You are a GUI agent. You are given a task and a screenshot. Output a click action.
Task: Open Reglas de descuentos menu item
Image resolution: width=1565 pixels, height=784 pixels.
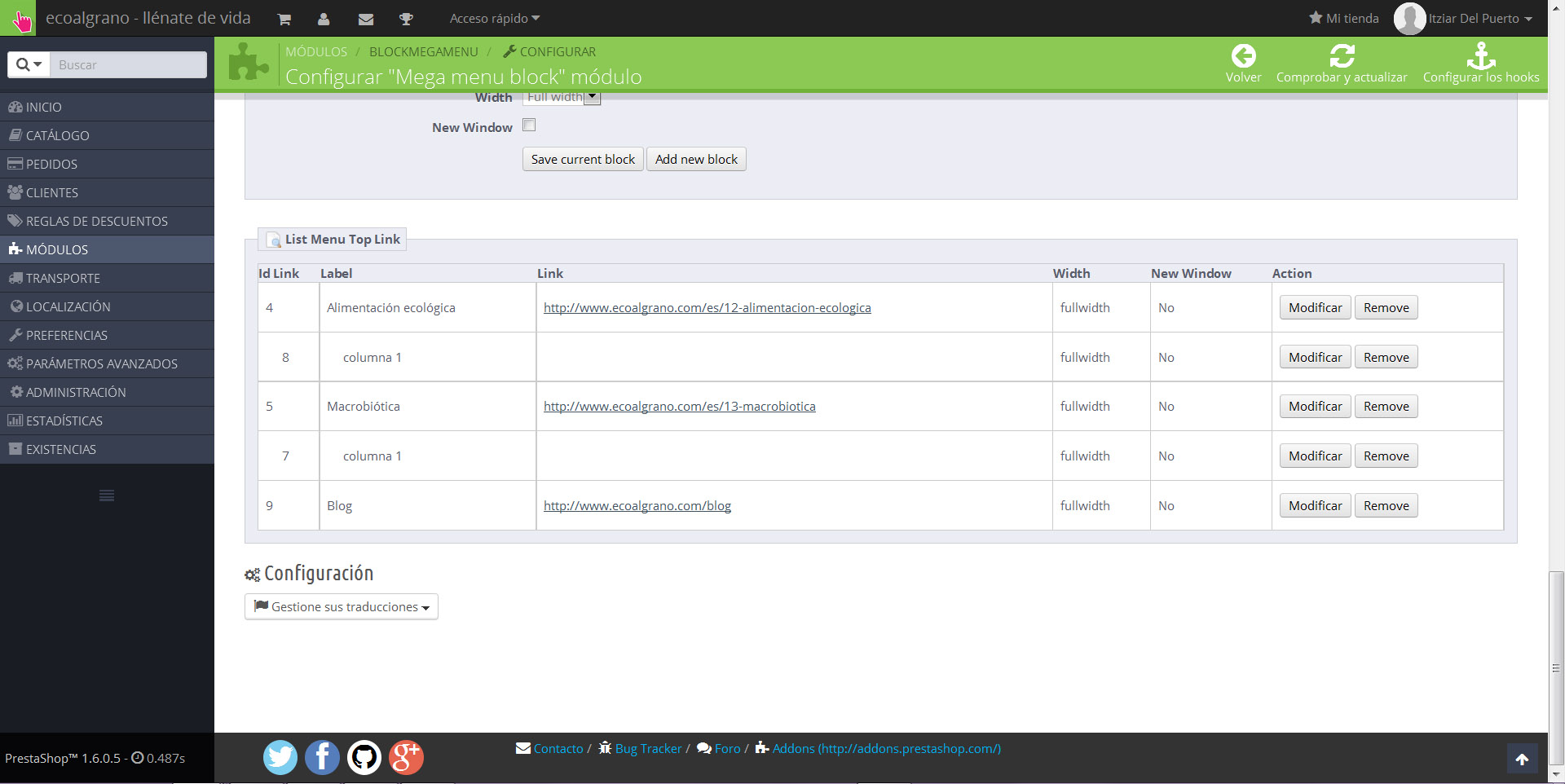tap(107, 221)
